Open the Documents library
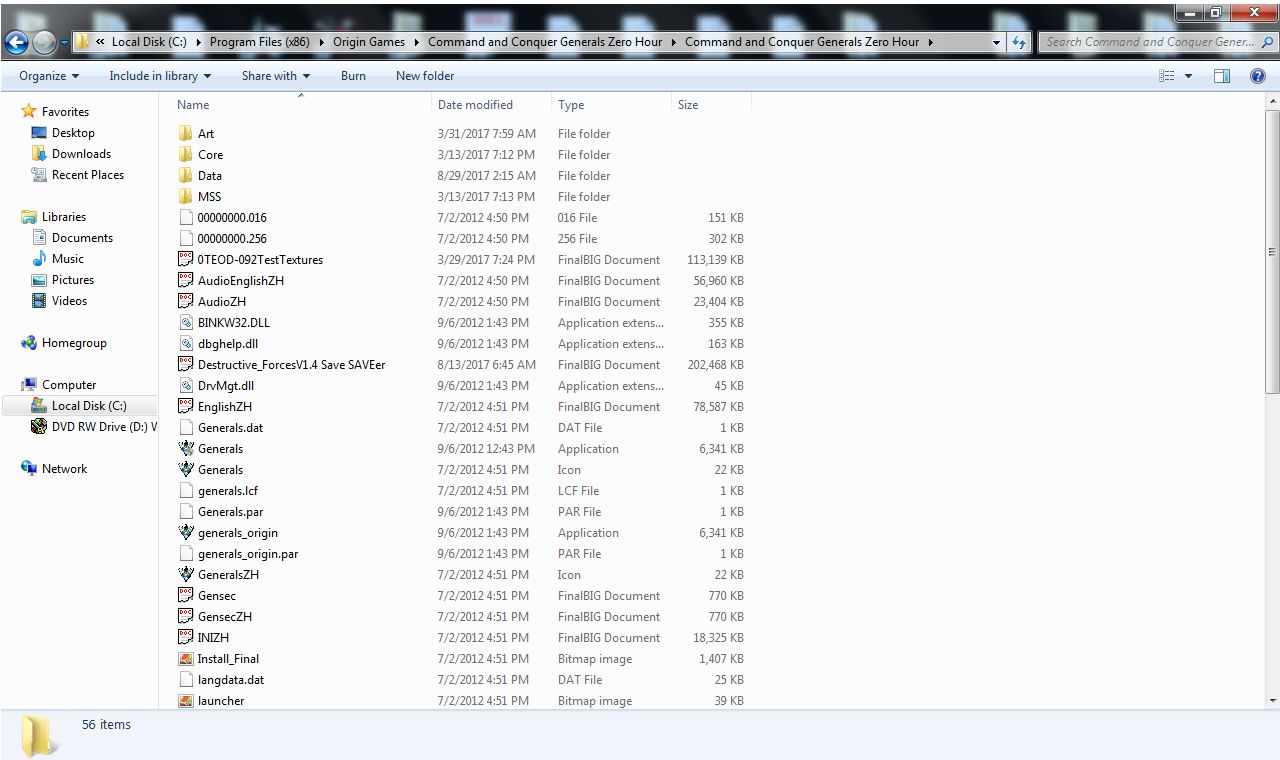The width and height of the screenshot is (1280, 760). point(82,238)
